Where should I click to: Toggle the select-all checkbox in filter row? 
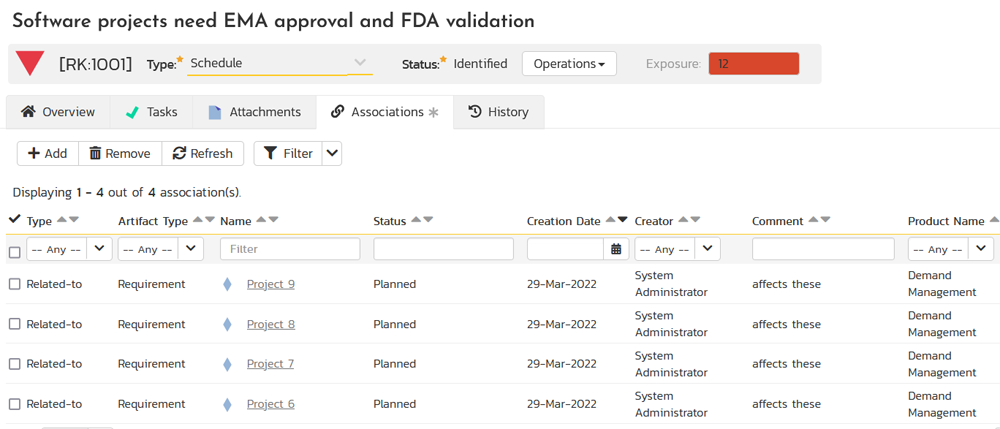pos(14,251)
